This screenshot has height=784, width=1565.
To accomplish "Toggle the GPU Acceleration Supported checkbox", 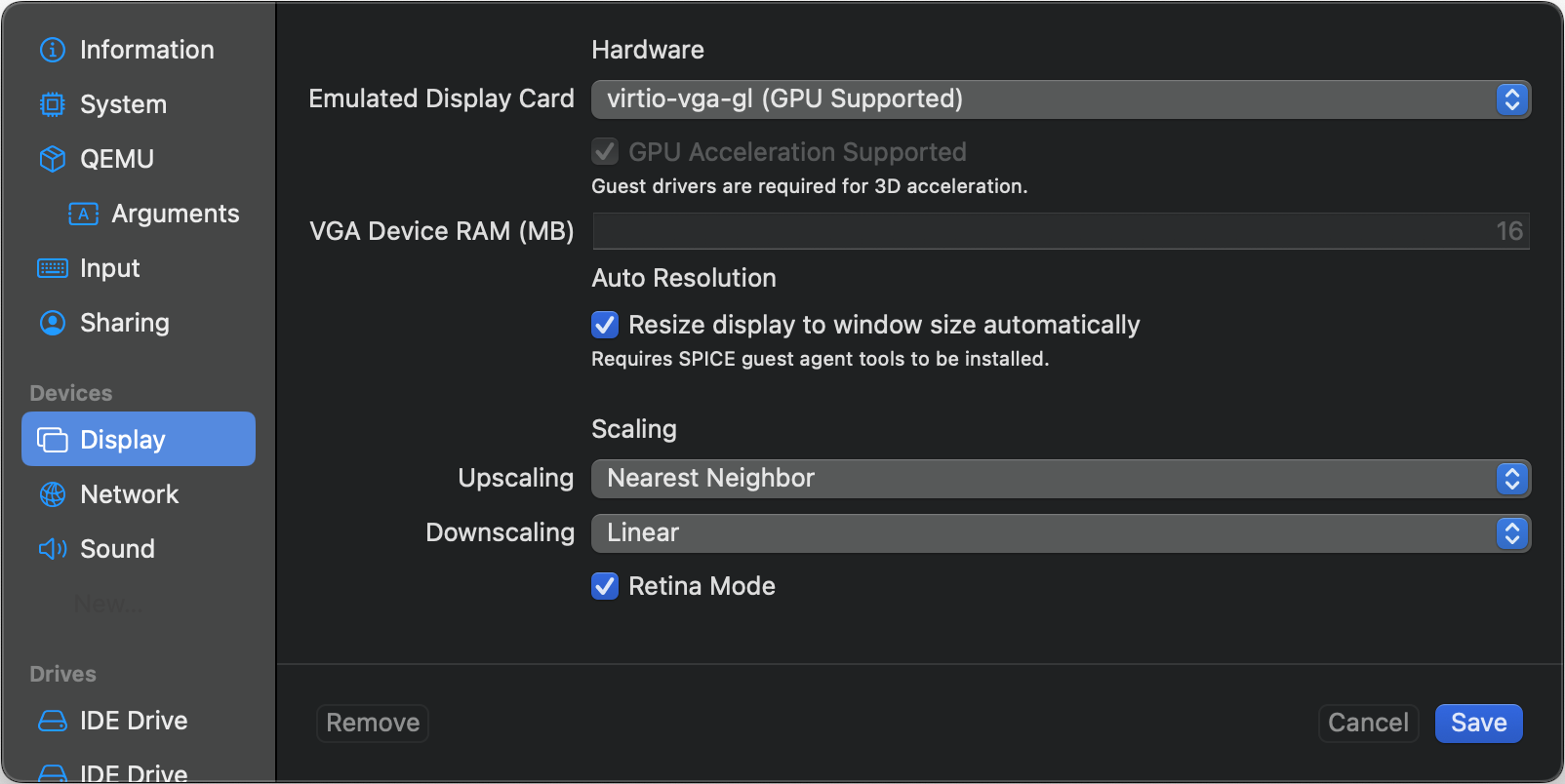I will tap(605, 152).
